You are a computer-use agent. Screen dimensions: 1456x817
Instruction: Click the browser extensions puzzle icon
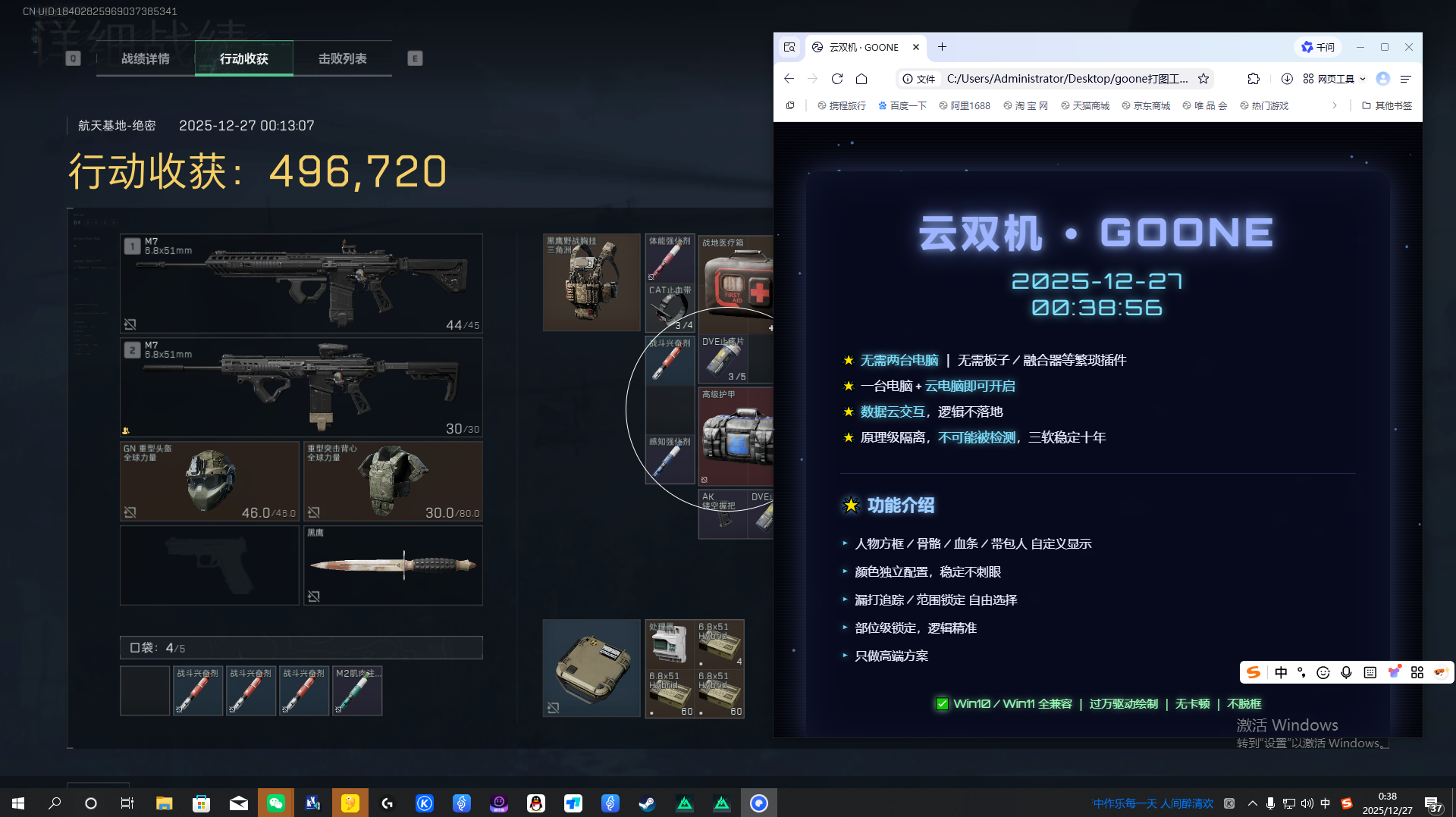1254,78
